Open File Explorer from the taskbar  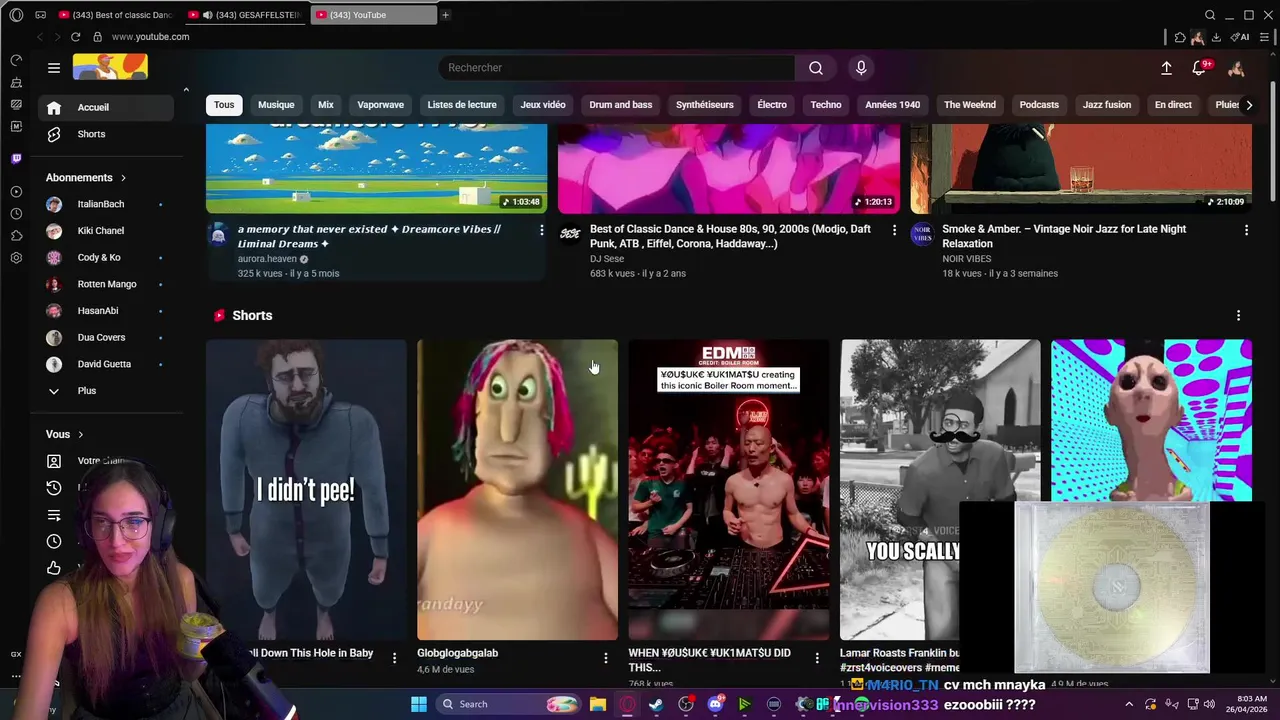pyautogui.click(x=597, y=704)
